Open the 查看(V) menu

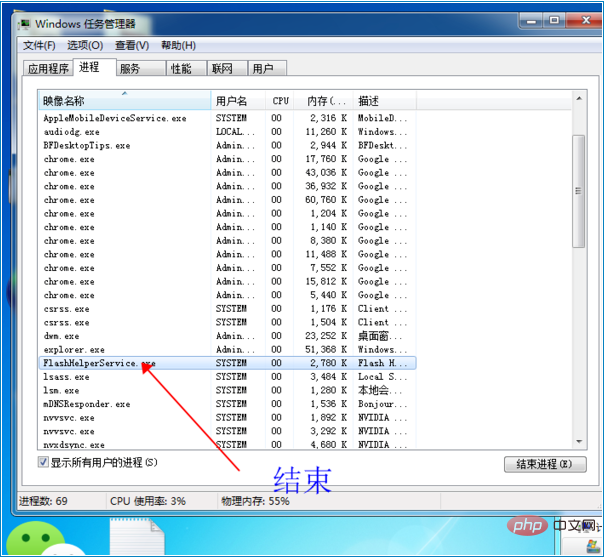(x=132, y=46)
